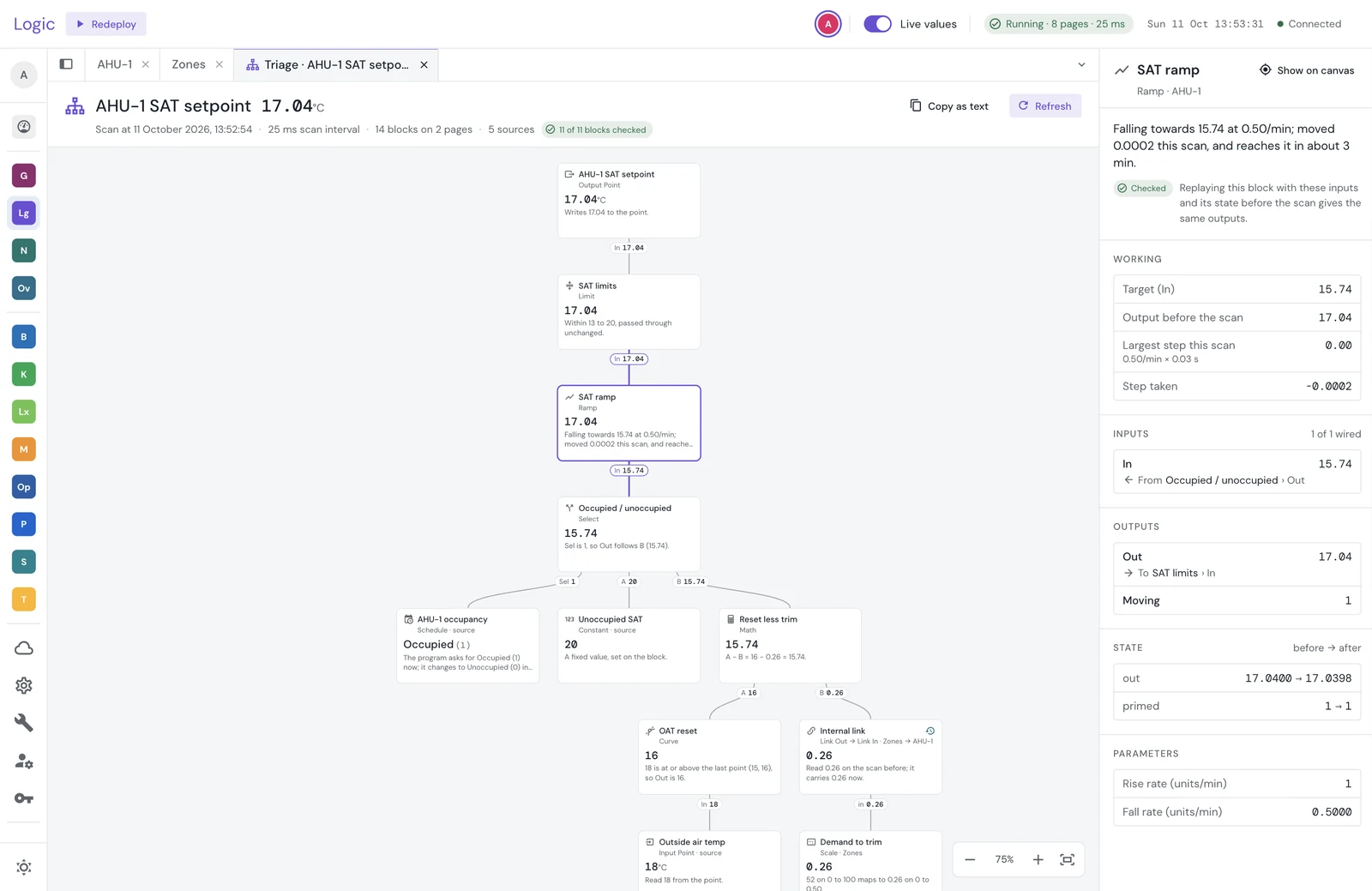Select the Op workspace in sidebar
The width and height of the screenshot is (1372, 891).
click(x=24, y=487)
